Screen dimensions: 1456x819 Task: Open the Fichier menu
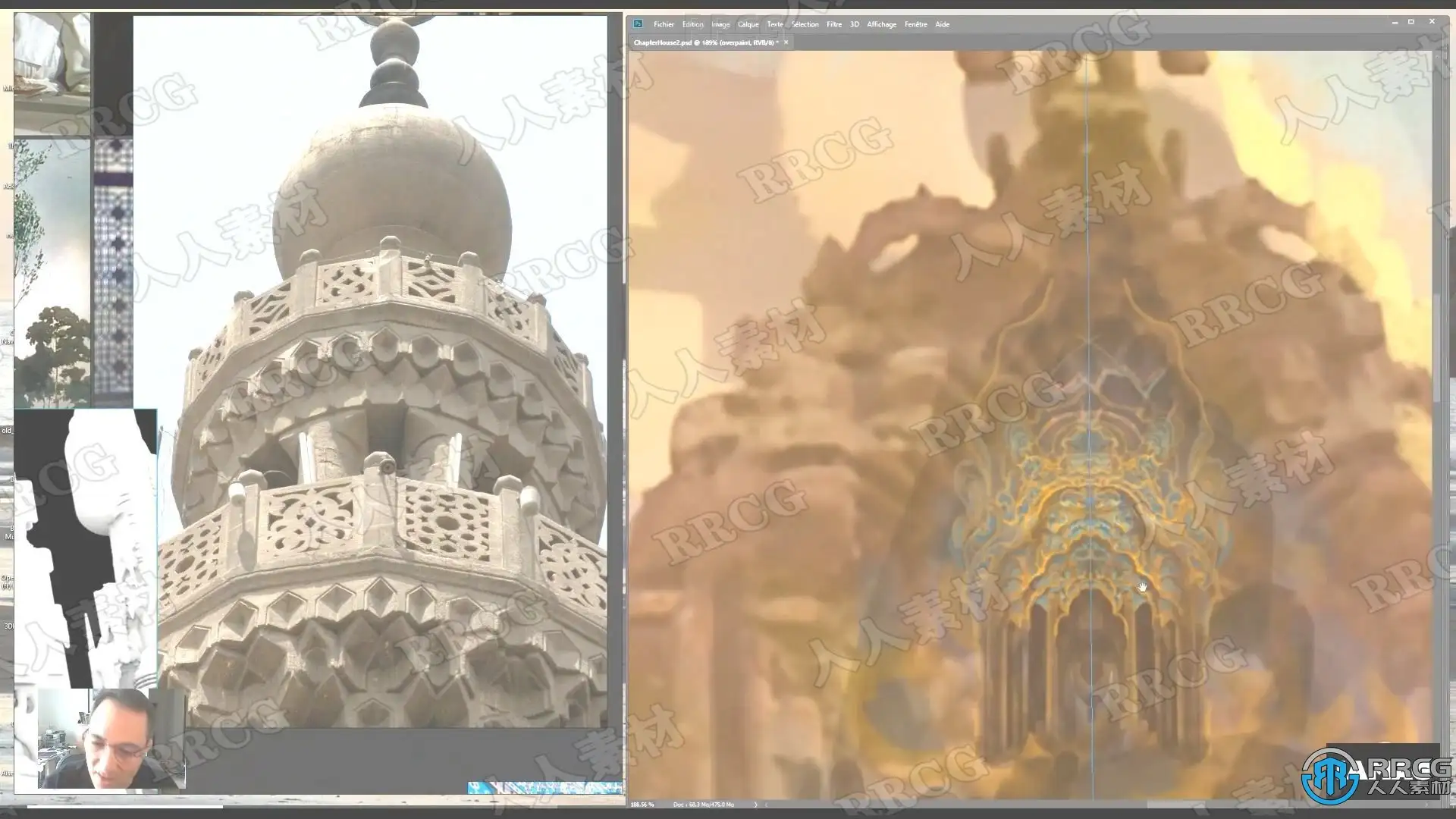[664, 24]
